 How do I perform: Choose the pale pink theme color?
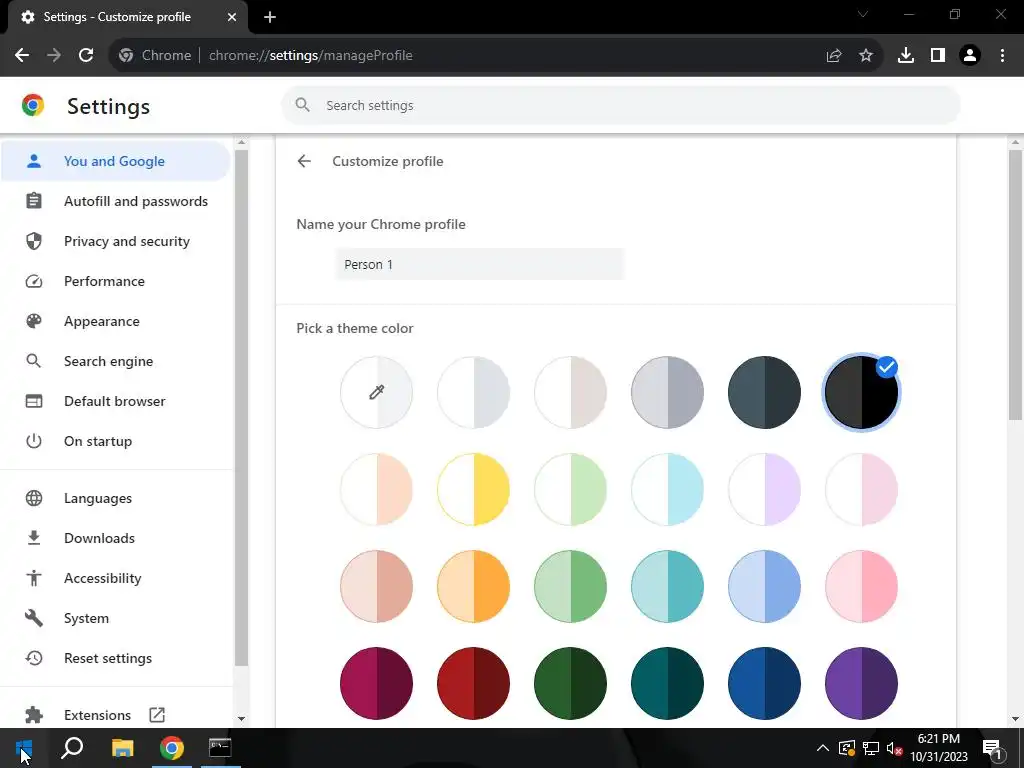pyautogui.click(x=861, y=489)
